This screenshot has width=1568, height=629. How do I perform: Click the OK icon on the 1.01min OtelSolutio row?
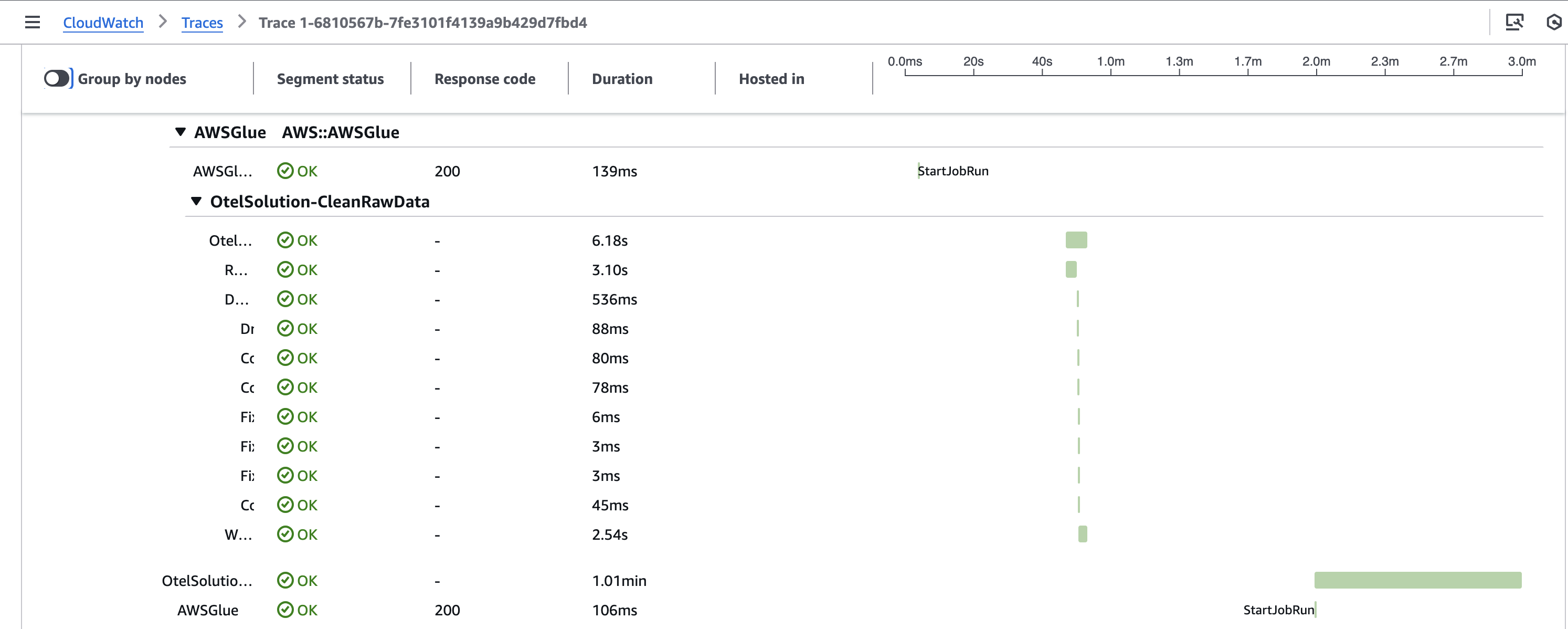285,580
